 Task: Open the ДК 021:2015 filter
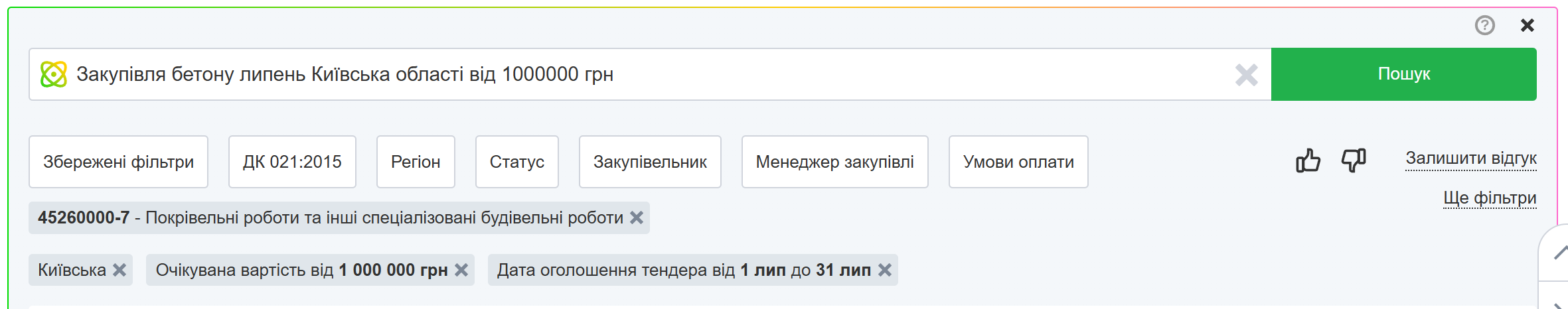point(292,162)
